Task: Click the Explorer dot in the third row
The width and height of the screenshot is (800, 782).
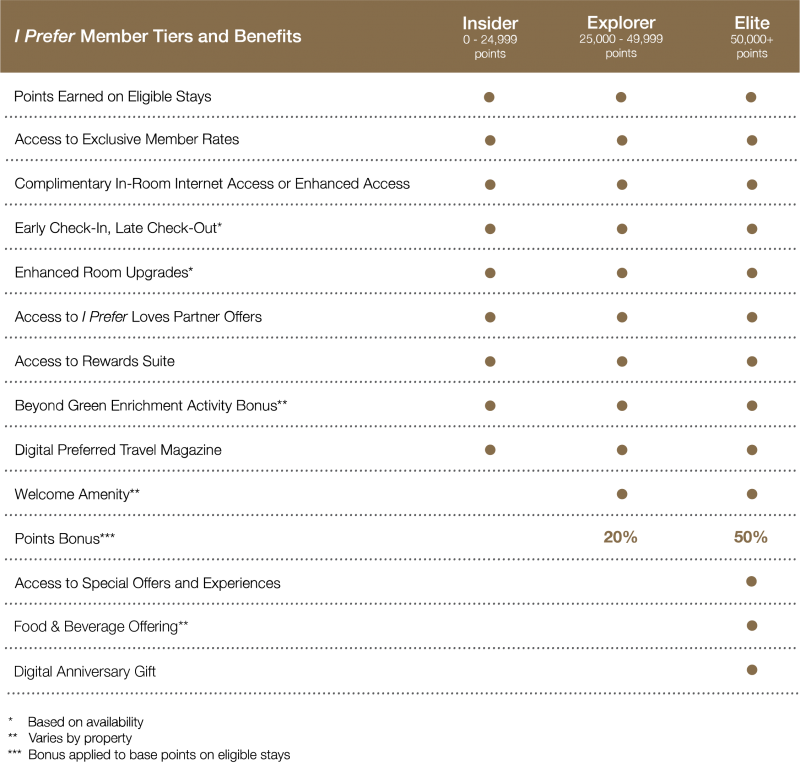Action: (x=621, y=185)
